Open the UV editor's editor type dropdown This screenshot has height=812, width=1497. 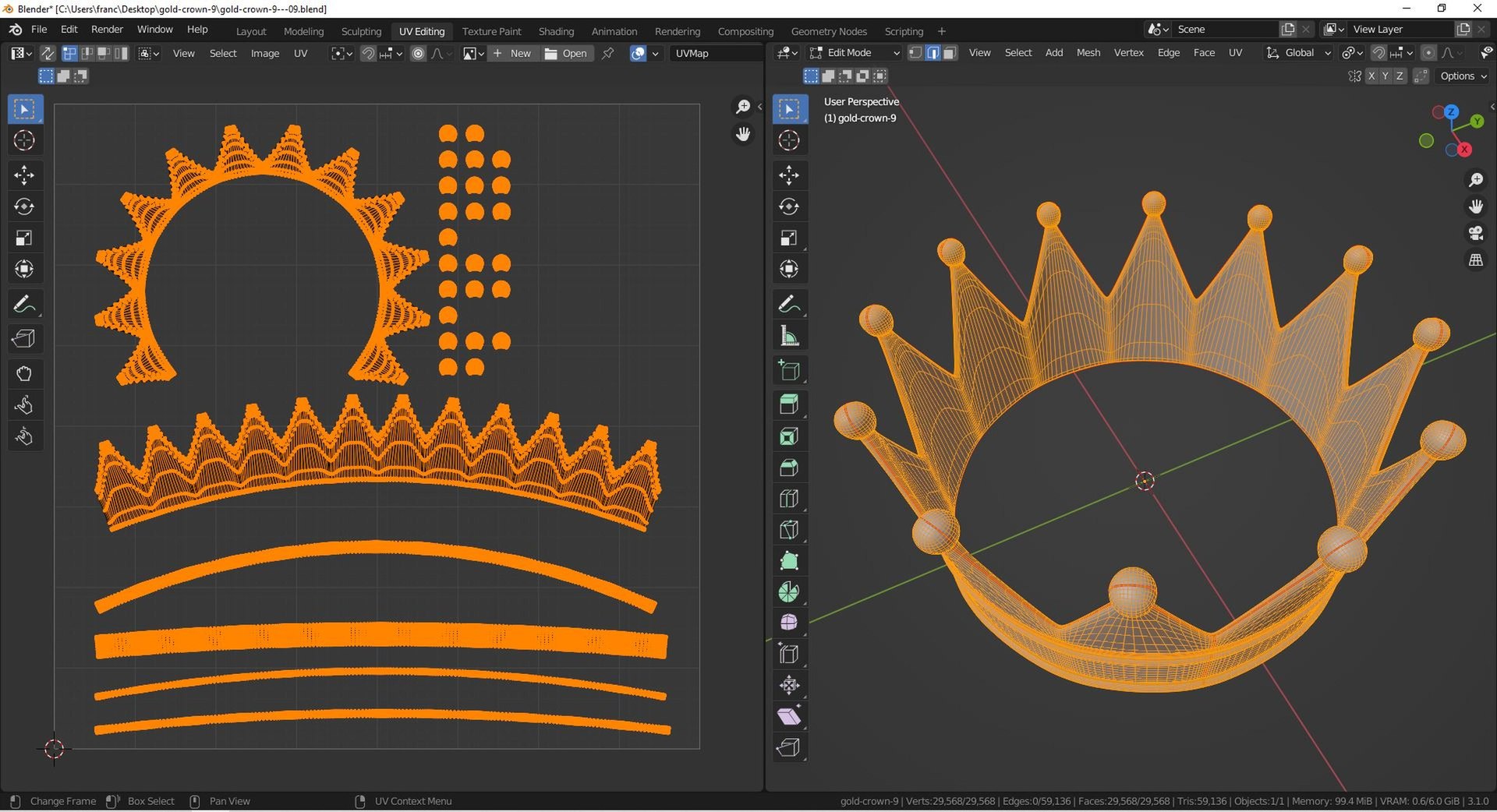[x=21, y=53]
